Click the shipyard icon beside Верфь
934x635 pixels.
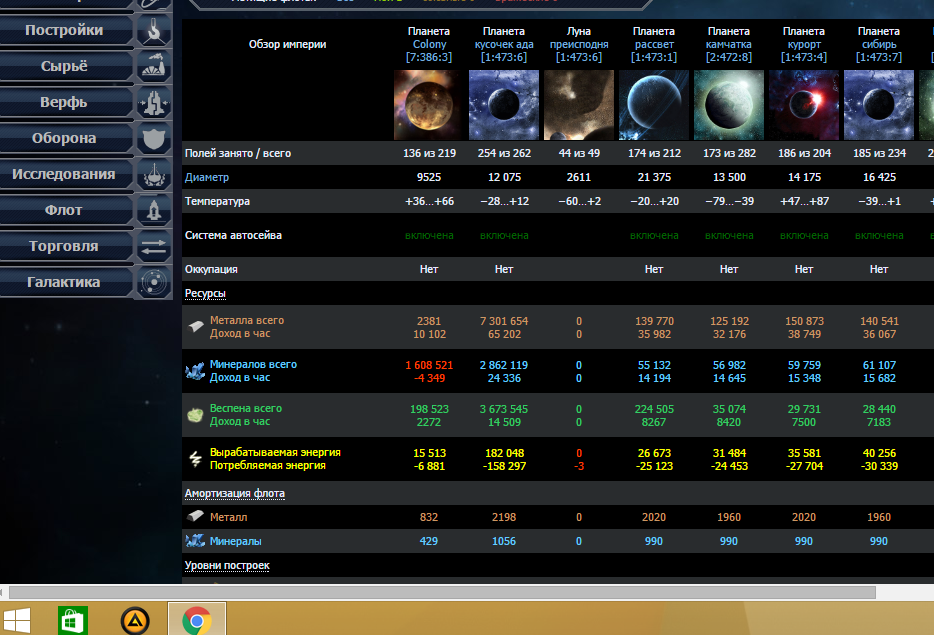click(x=154, y=103)
